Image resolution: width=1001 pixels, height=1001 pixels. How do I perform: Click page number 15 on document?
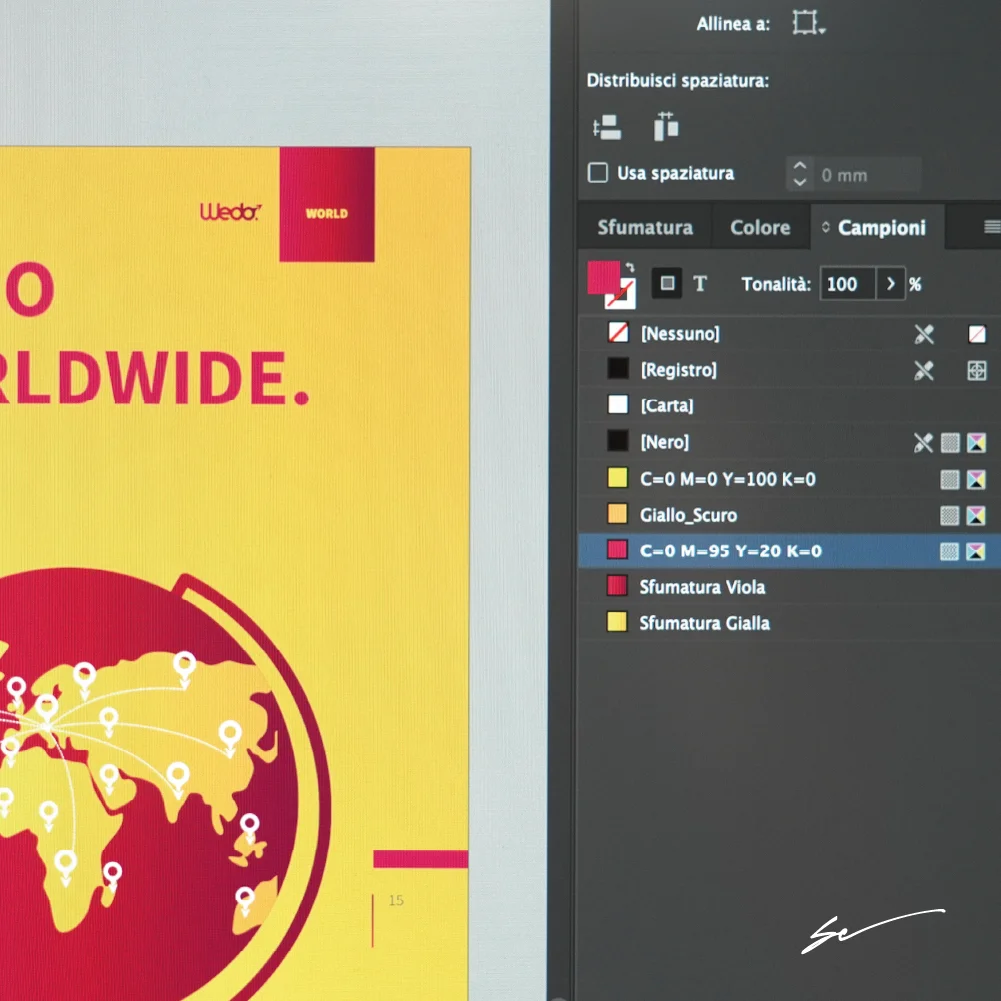pos(396,900)
